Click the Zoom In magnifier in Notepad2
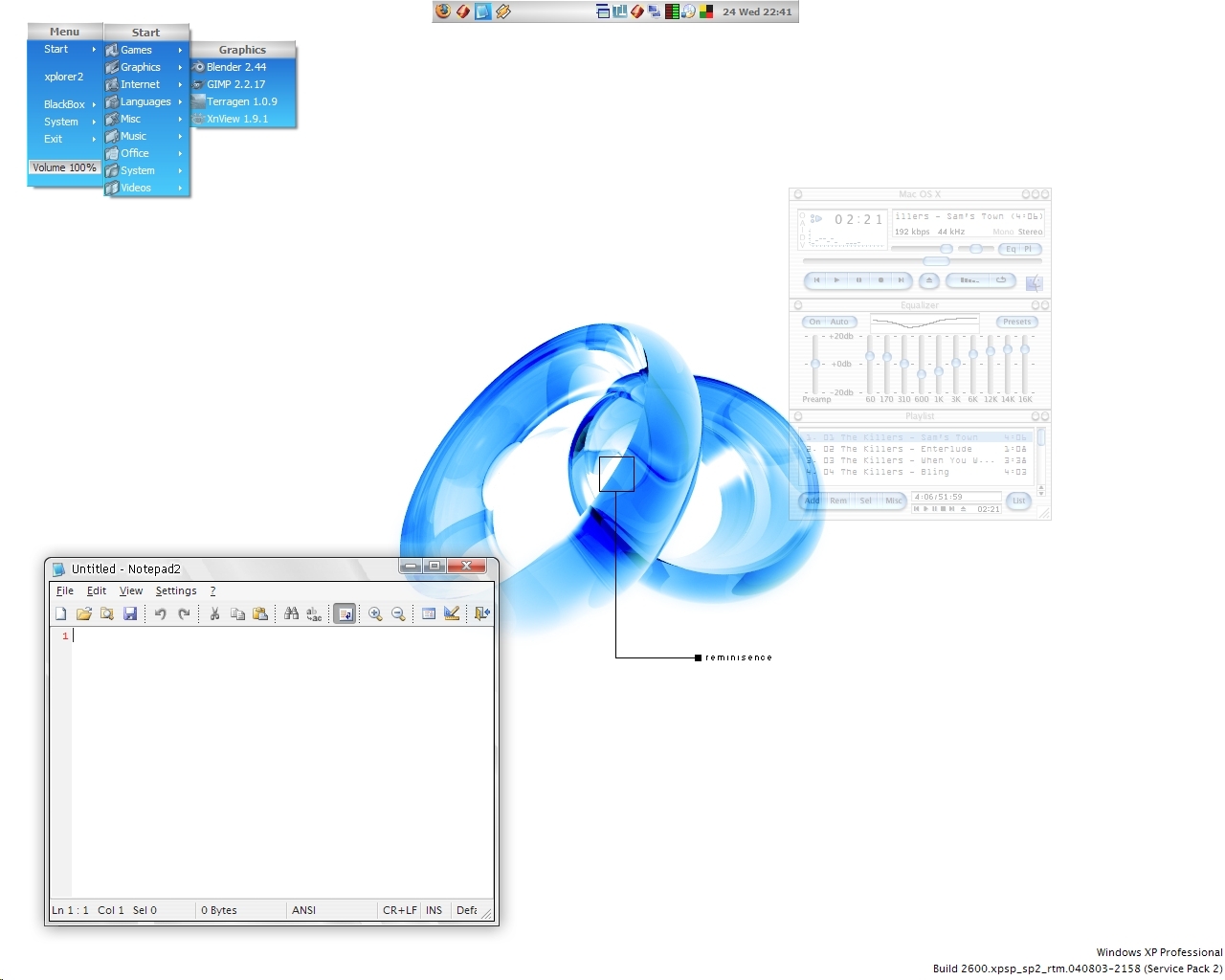The height and width of the screenshot is (980, 1225). (x=375, y=613)
